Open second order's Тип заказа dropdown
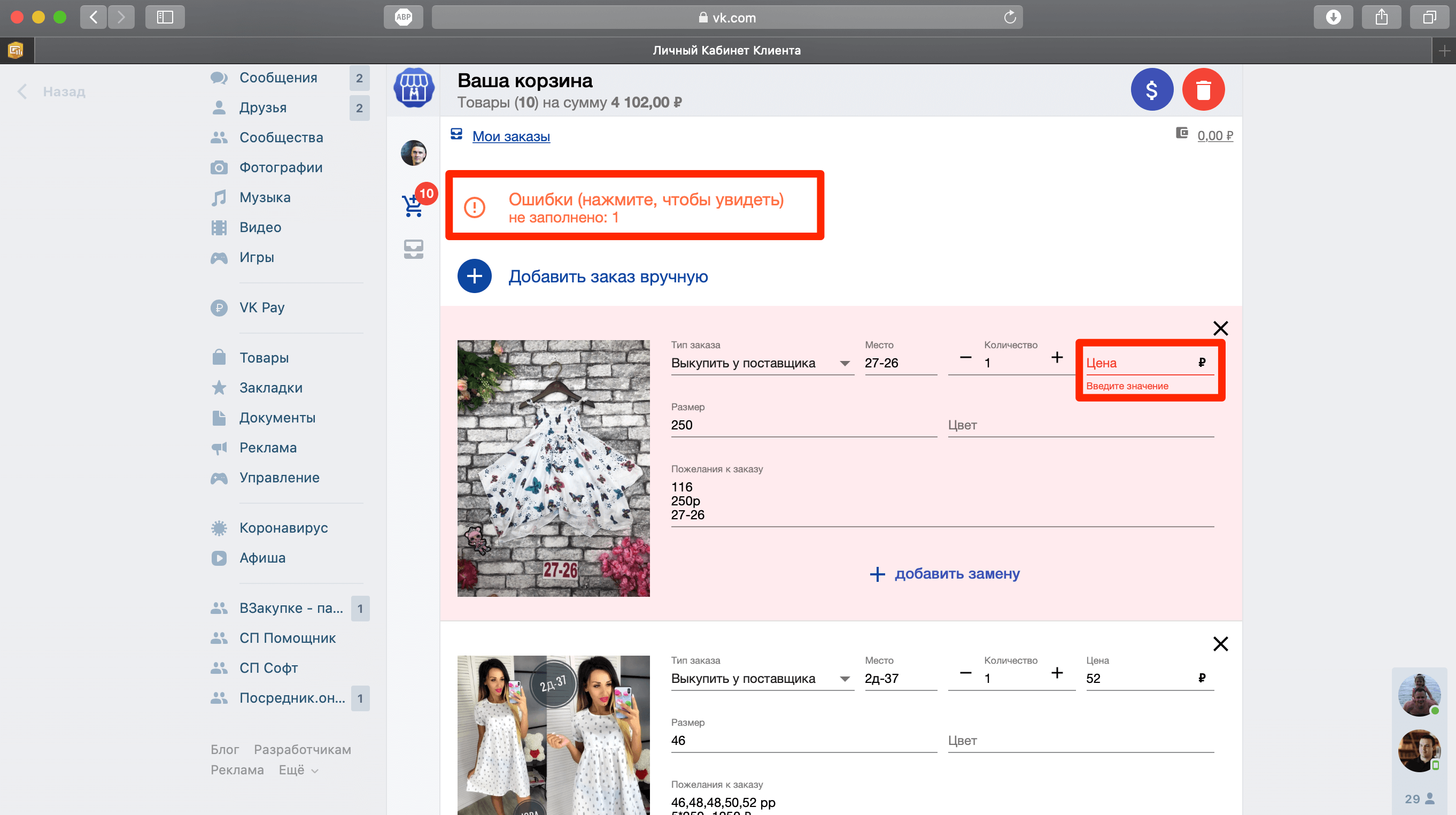 [845, 679]
